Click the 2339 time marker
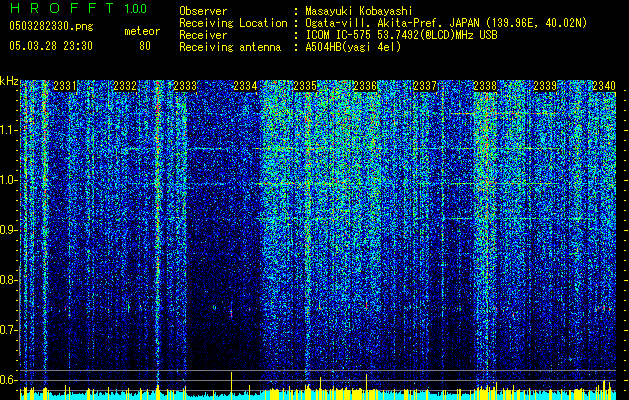This screenshot has height=400, width=629. [545, 86]
